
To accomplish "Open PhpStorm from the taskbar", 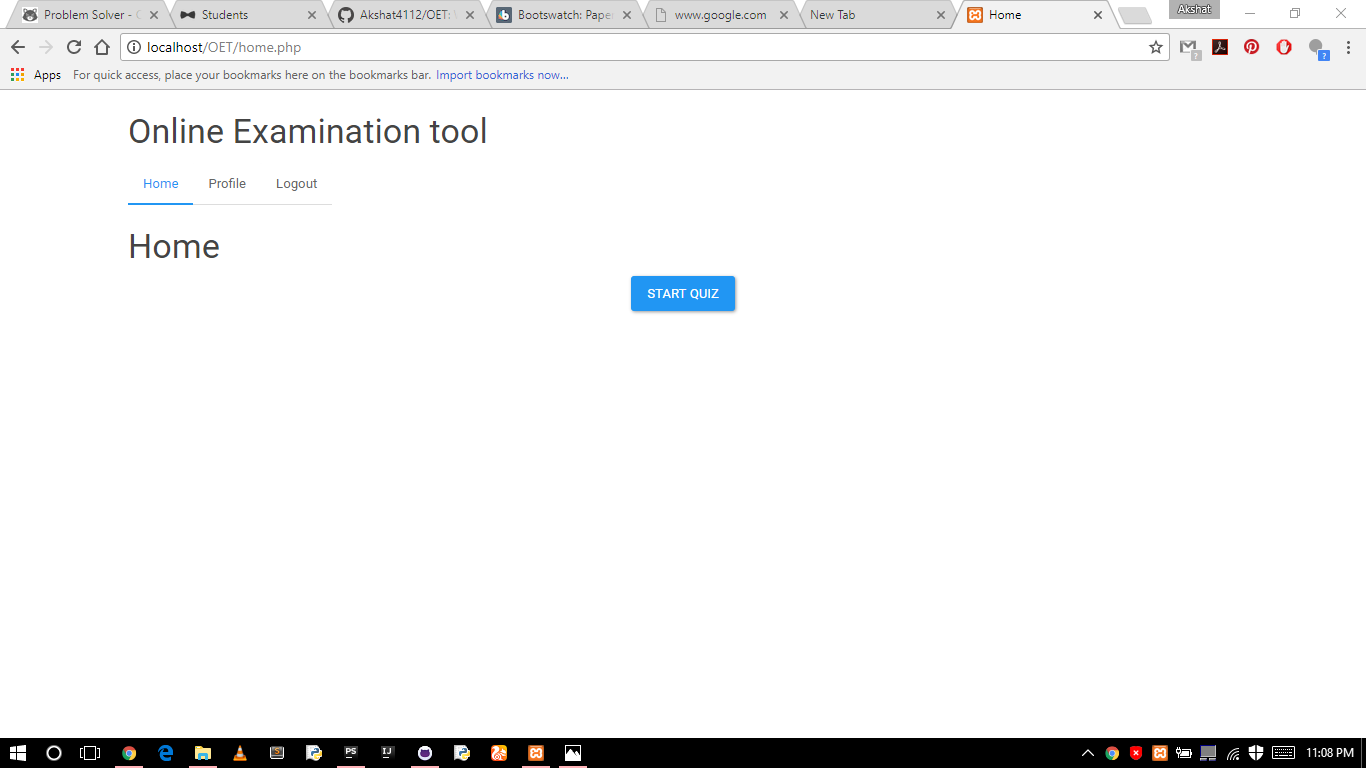I will pyautogui.click(x=351, y=753).
